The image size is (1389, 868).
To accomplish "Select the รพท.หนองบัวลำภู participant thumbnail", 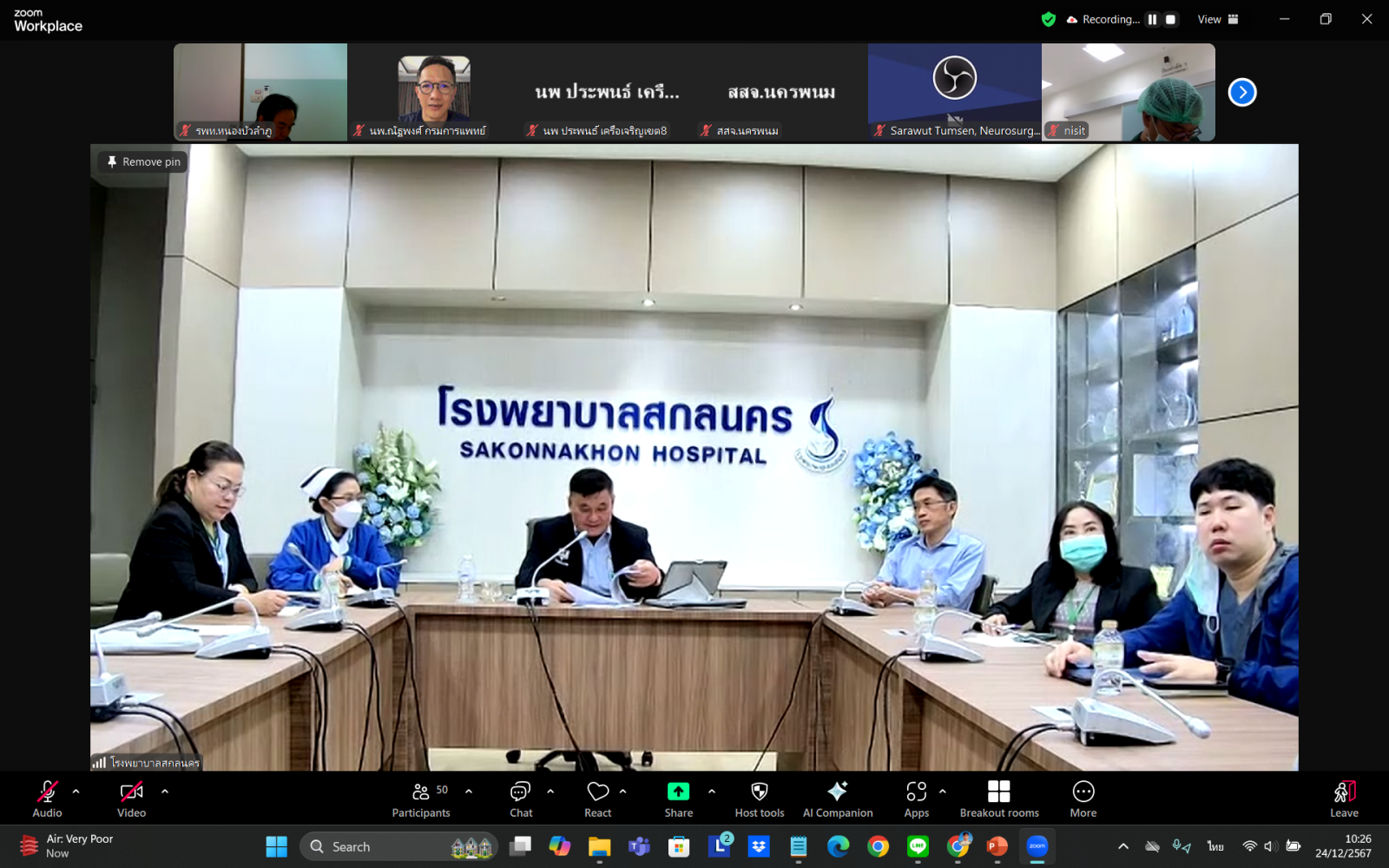I will [x=260, y=92].
